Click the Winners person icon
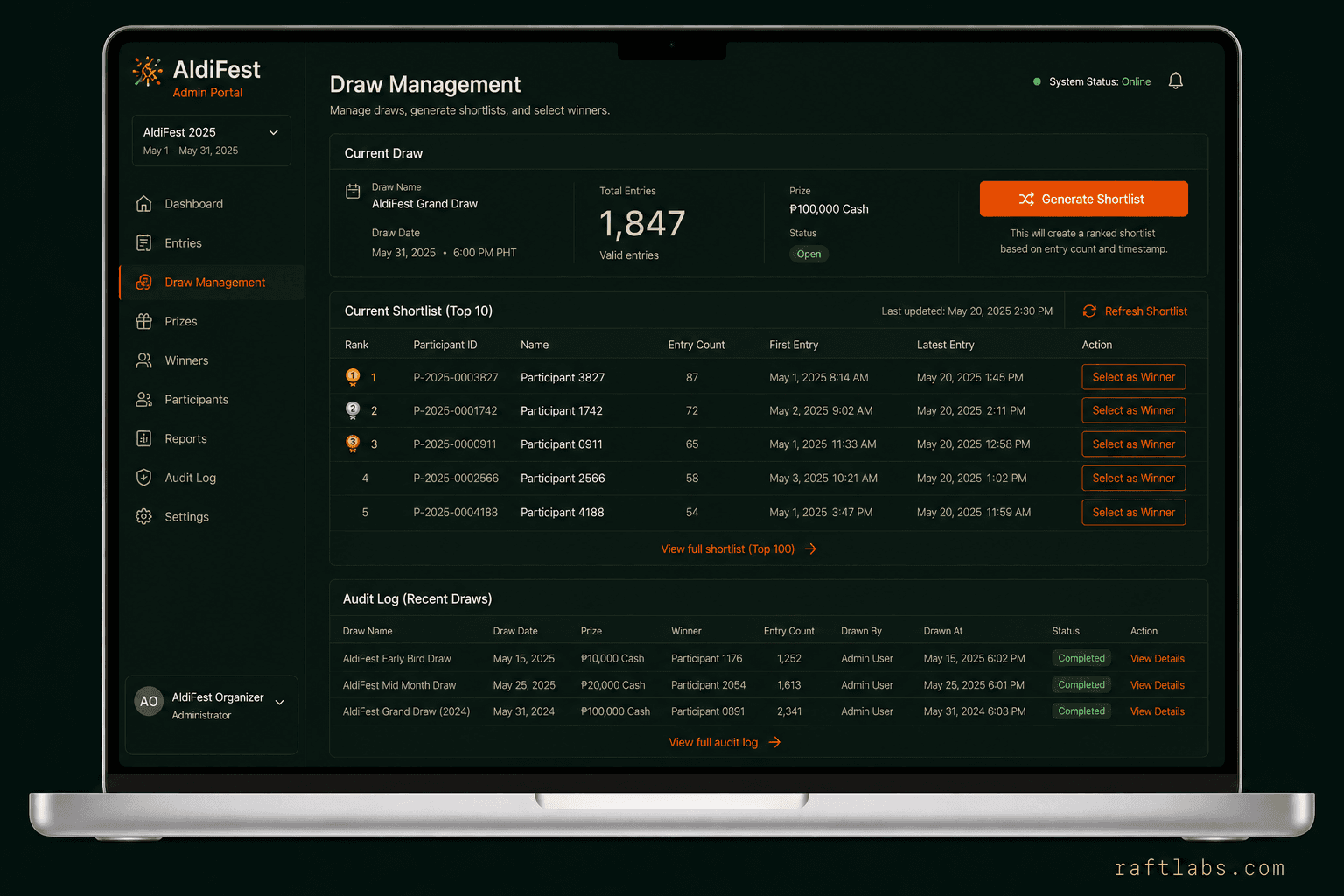 144,360
